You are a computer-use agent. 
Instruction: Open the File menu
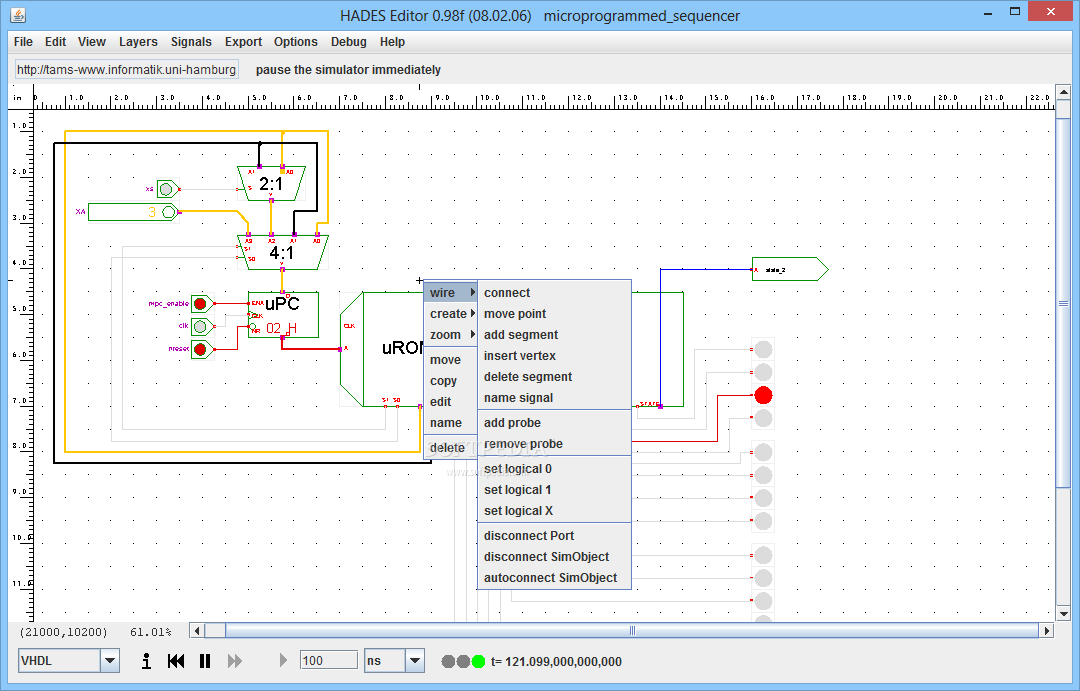point(23,42)
